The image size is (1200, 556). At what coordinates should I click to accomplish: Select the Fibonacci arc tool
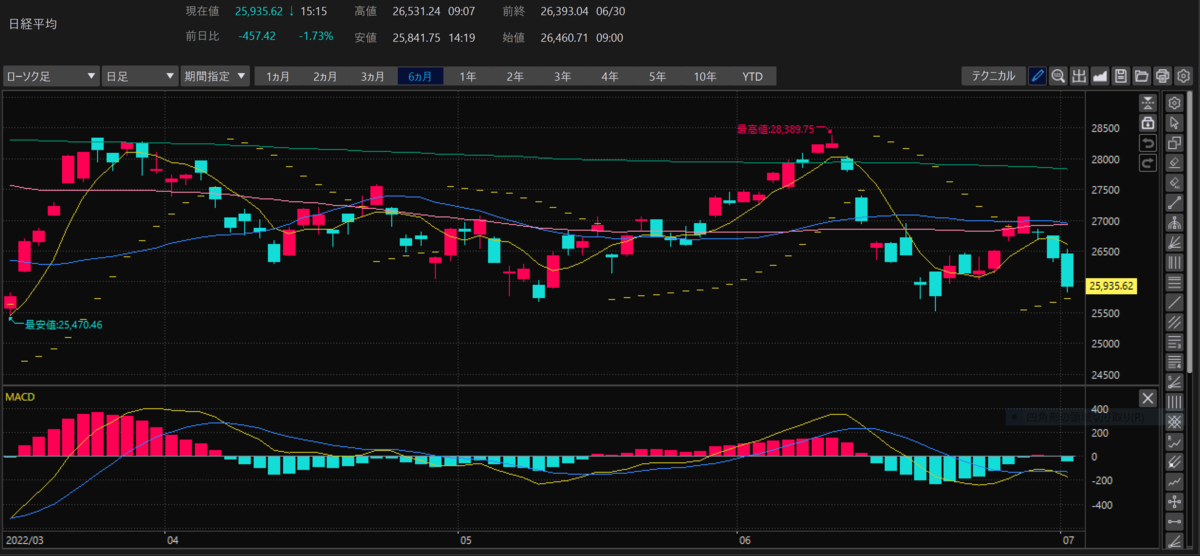coord(1175,223)
